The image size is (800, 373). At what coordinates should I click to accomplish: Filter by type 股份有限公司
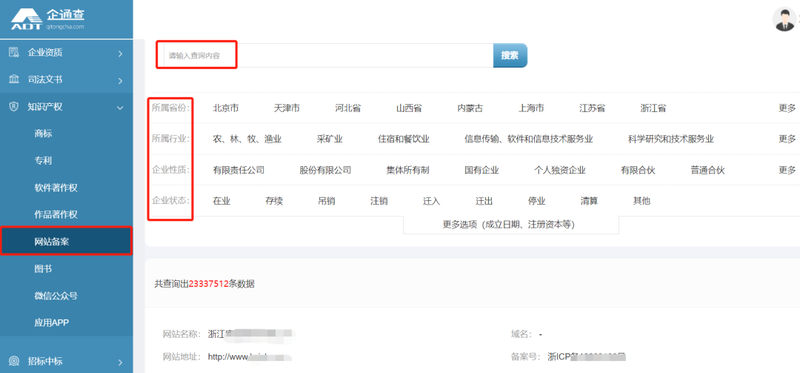[x=326, y=170]
